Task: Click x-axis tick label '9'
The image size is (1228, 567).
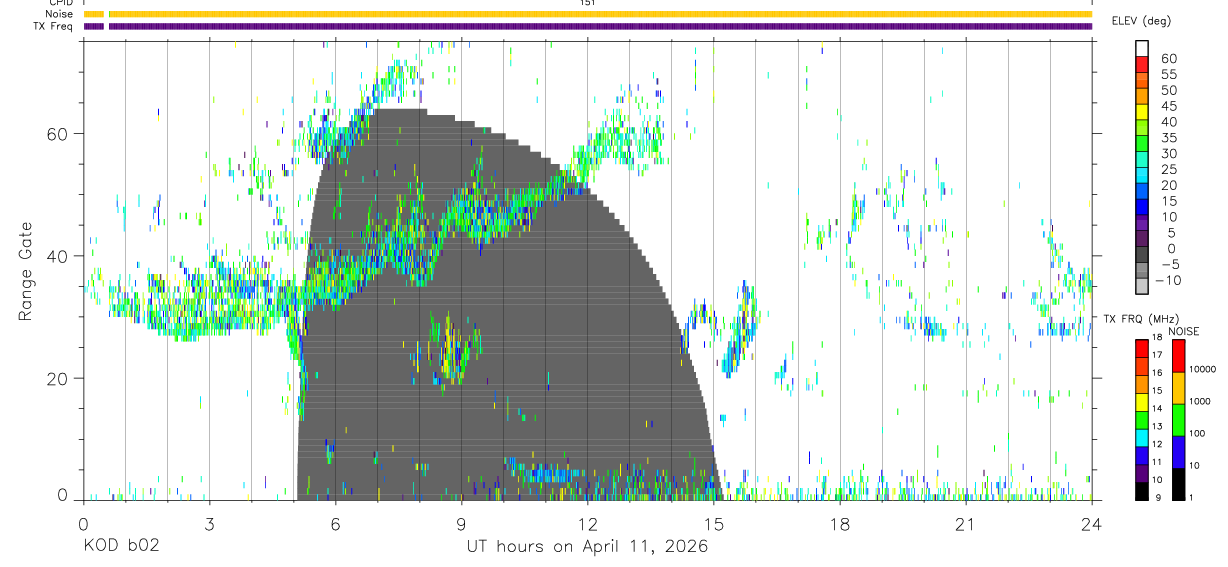Action: [461, 523]
